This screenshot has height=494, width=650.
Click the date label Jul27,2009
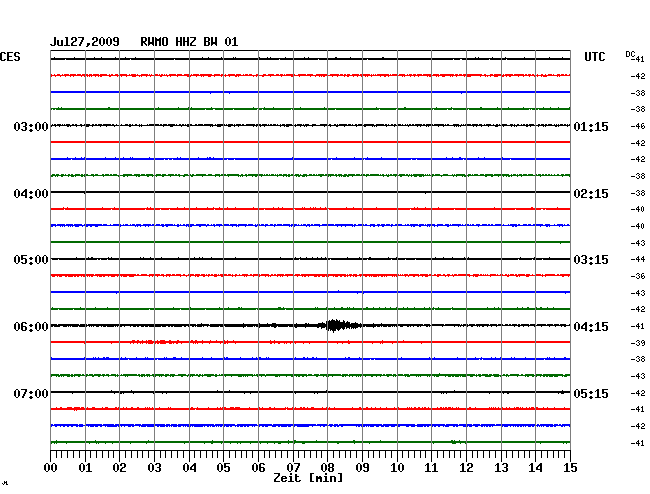(x=85, y=42)
